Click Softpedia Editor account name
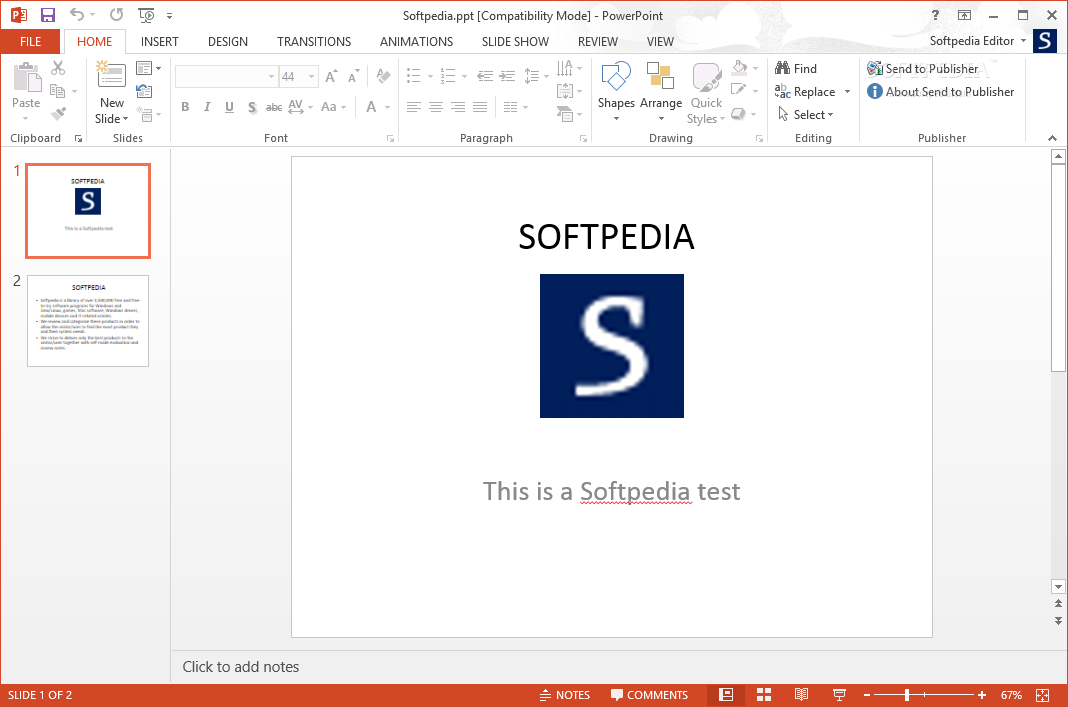This screenshot has width=1068, height=707. [972, 41]
